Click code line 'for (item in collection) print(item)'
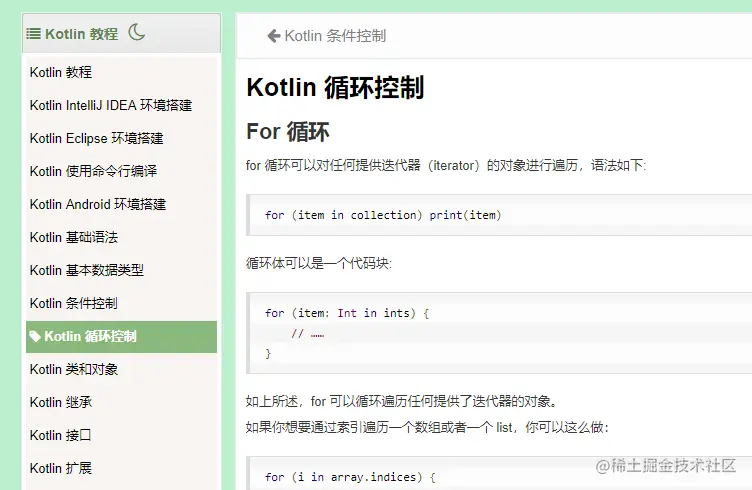This screenshot has height=490, width=752. click(x=383, y=215)
